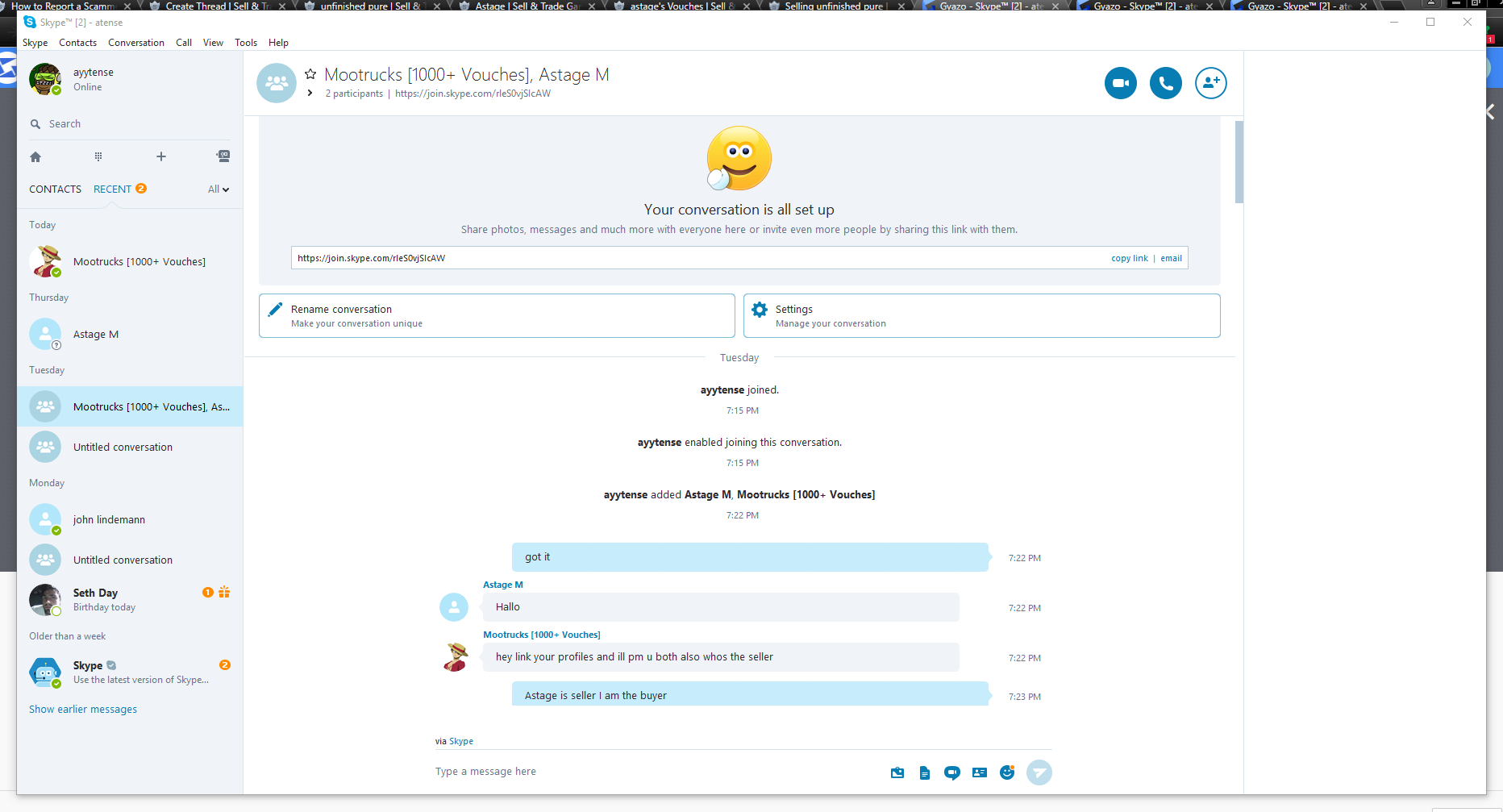This screenshot has width=1503, height=812.
Task: Open the Call menu
Action: coord(184,43)
